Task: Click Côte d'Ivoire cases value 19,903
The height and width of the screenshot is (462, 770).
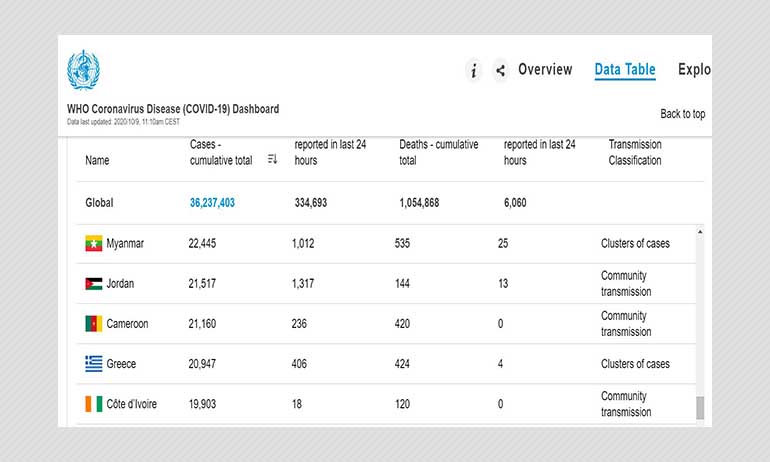Action: pos(202,404)
